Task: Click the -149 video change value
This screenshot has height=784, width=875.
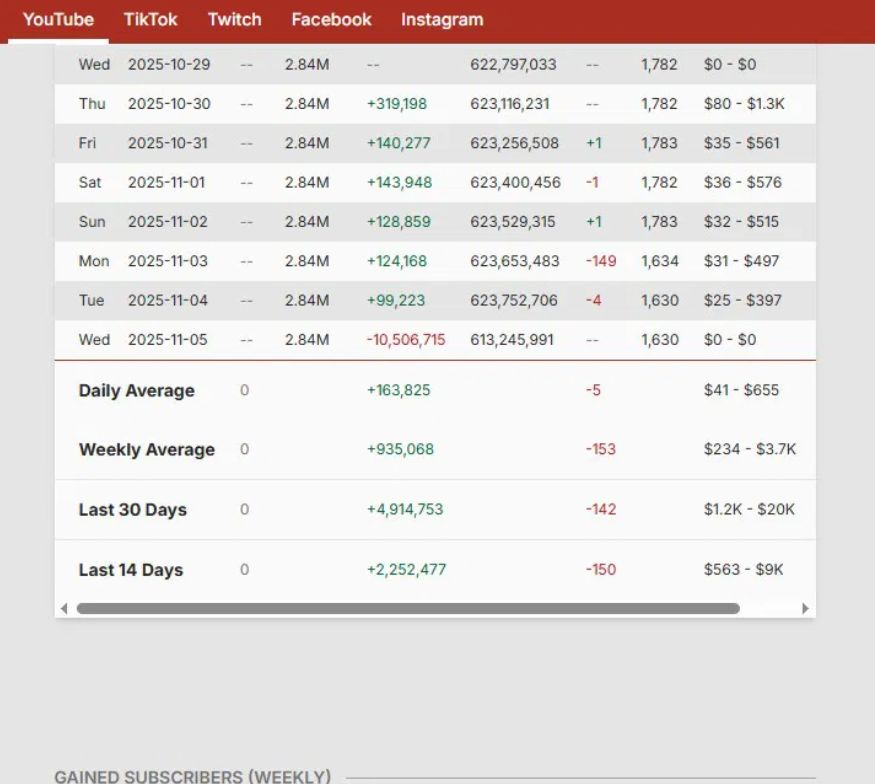Action: [x=601, y=261]
